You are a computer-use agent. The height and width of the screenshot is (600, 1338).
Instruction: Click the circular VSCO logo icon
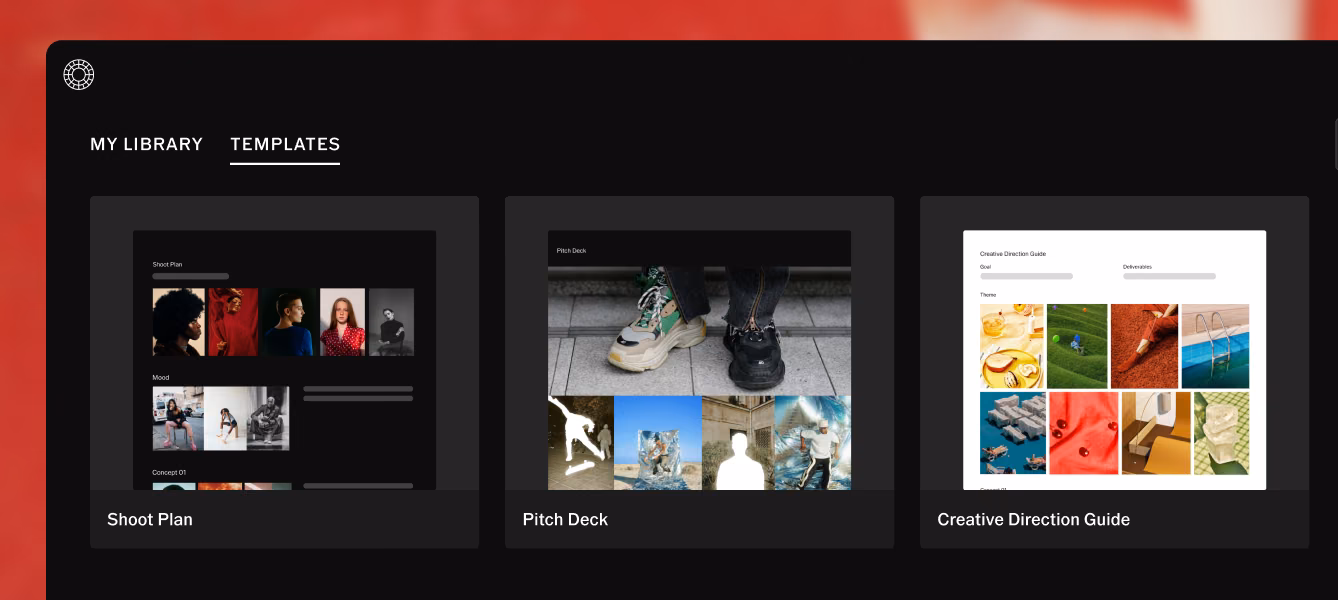click(78, 75)
